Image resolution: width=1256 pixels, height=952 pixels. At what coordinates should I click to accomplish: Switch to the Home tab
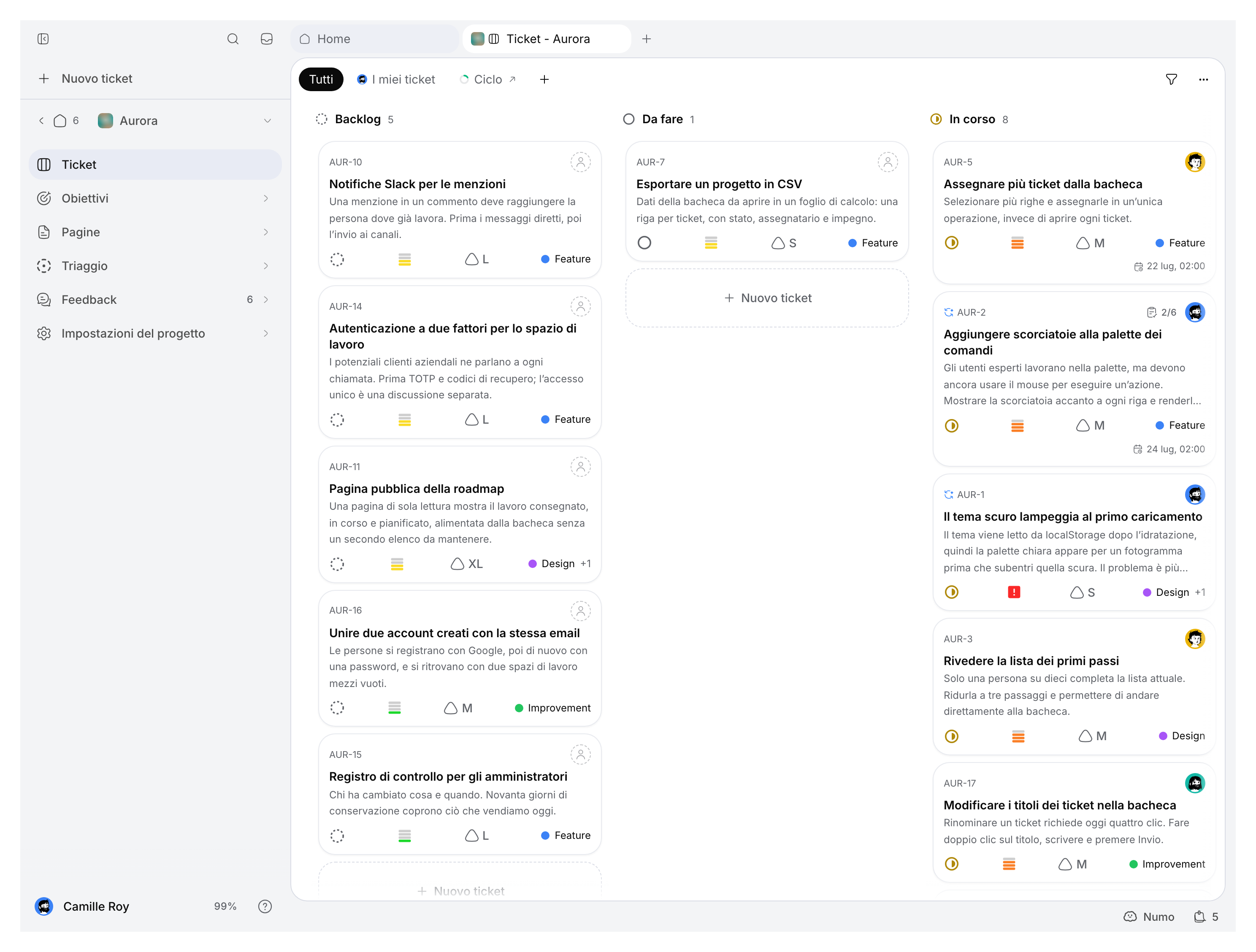pos(375,38)
